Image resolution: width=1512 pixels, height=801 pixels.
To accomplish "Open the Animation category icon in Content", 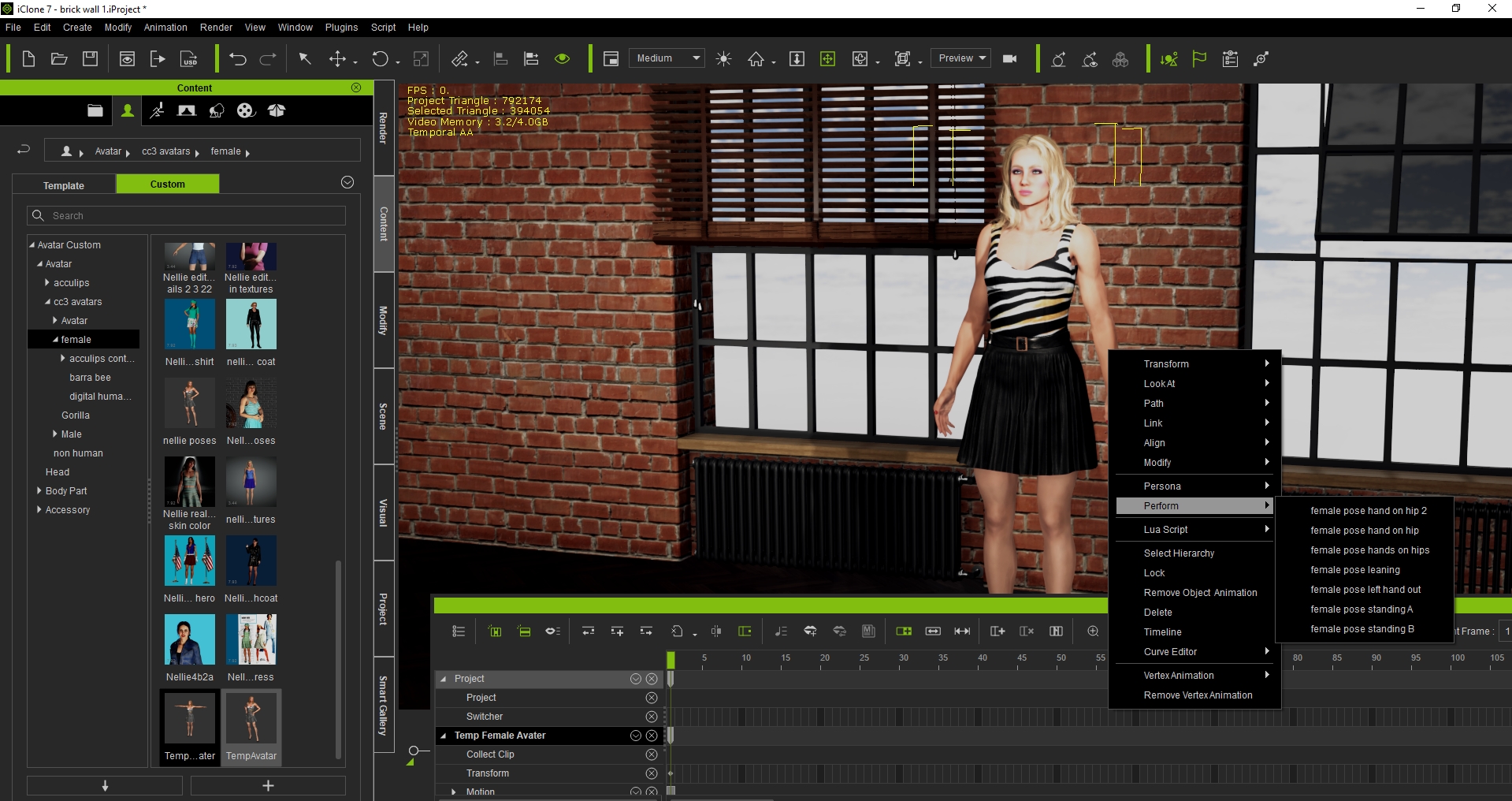I will coord(157,110).
